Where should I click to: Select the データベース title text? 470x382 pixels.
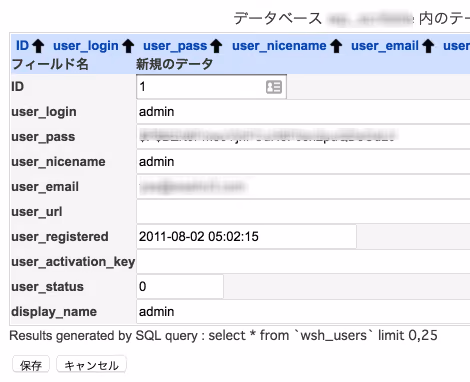point(277,18)
